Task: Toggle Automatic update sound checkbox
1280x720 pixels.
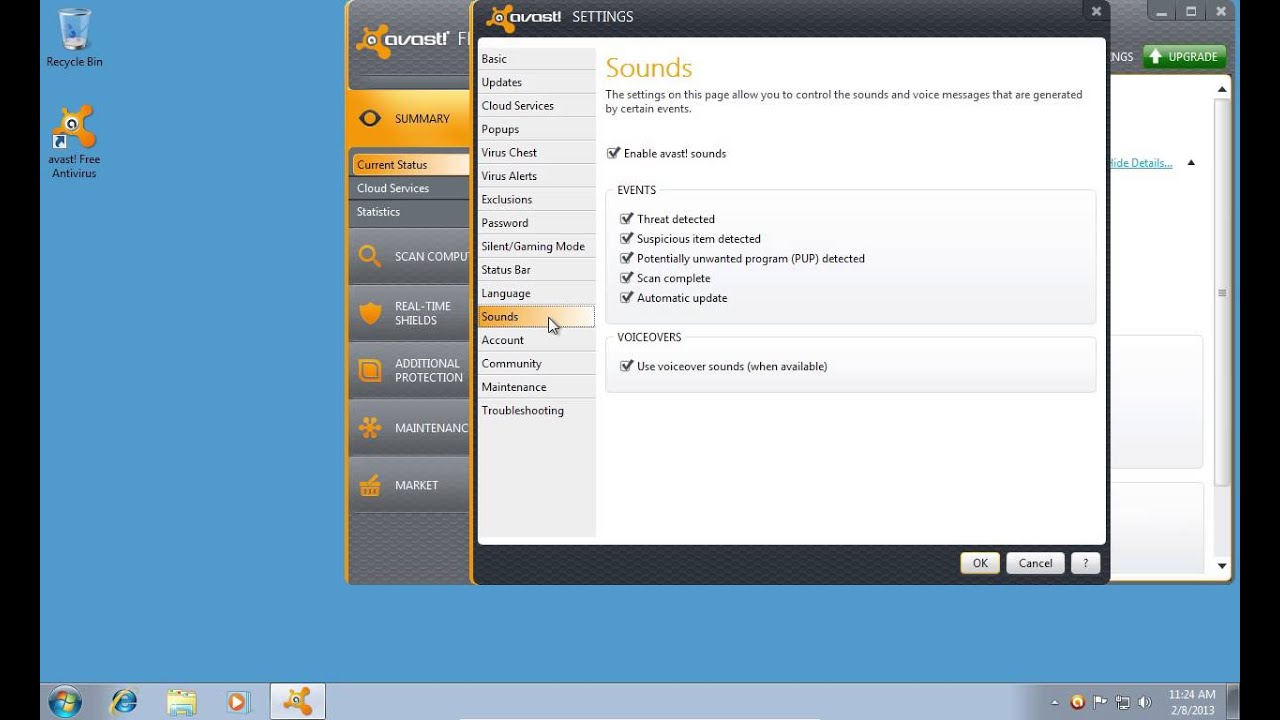Action: click(x=627, y=298)
